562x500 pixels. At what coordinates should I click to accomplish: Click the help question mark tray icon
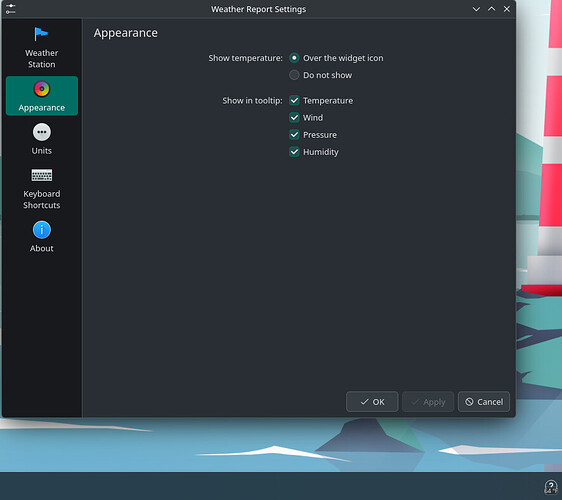(551, 487)
